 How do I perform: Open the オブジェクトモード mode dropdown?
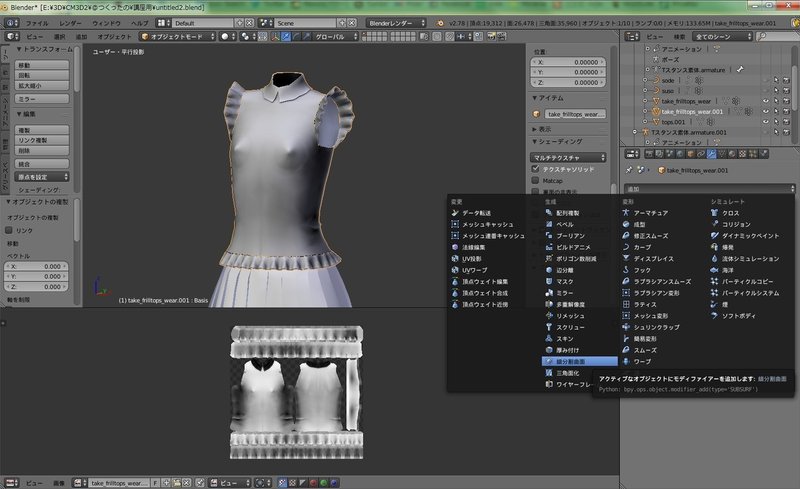pyautogui.click(x=175, y=36)
